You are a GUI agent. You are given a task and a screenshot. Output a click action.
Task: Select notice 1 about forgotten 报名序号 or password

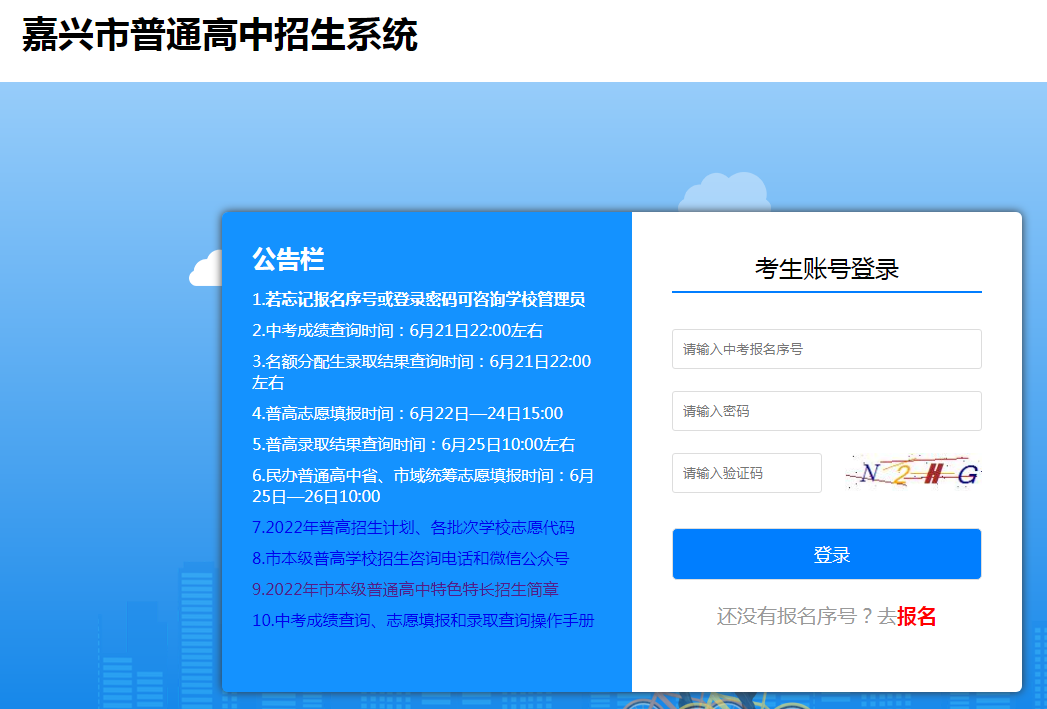(418, 299)
